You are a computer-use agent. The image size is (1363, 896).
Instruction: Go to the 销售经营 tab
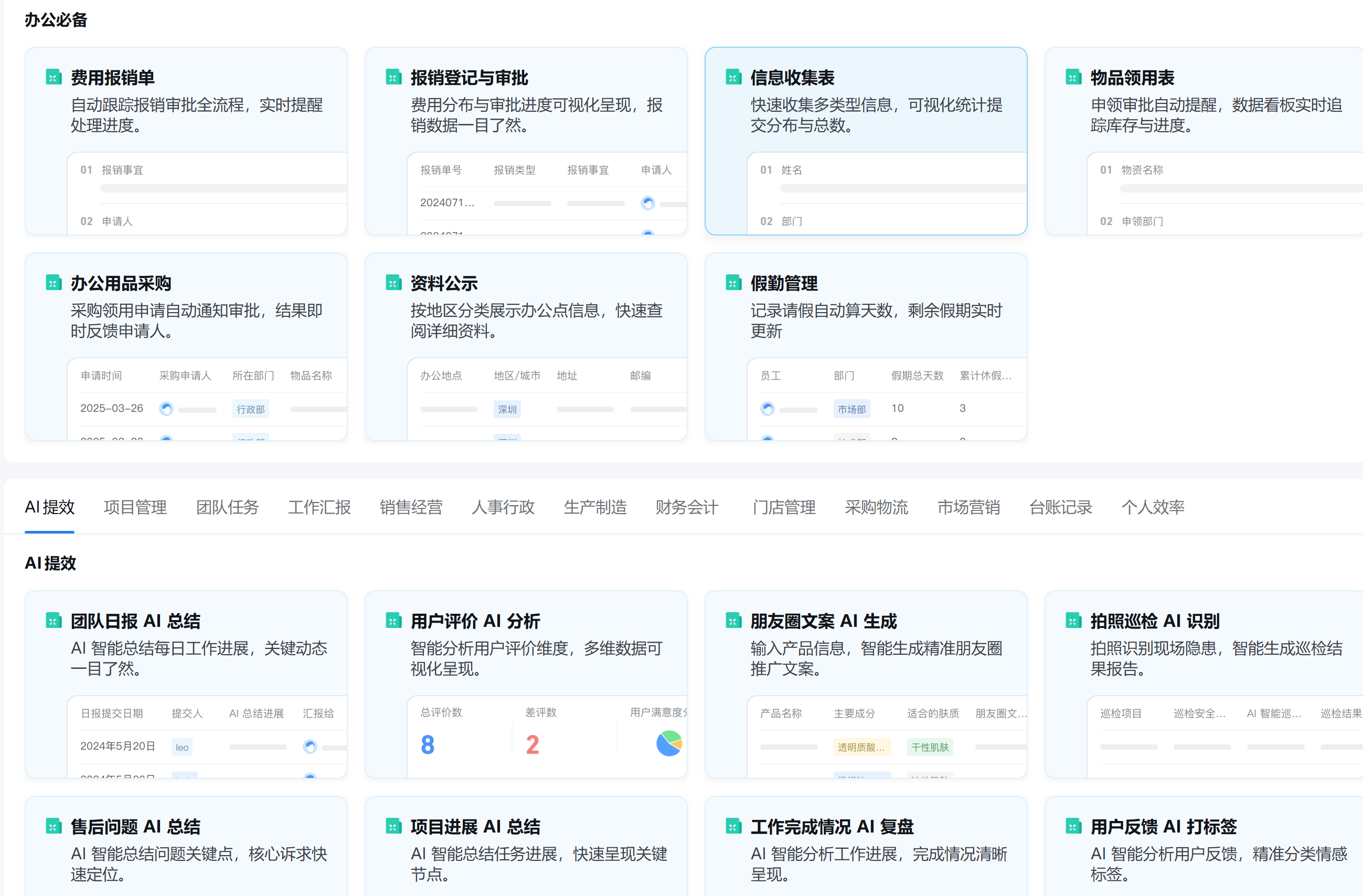click(411, 507)
